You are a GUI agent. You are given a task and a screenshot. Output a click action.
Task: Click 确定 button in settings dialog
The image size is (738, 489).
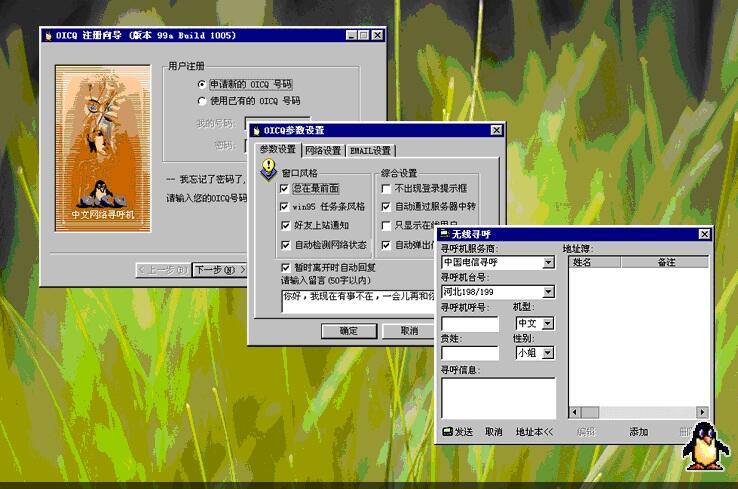349,331
